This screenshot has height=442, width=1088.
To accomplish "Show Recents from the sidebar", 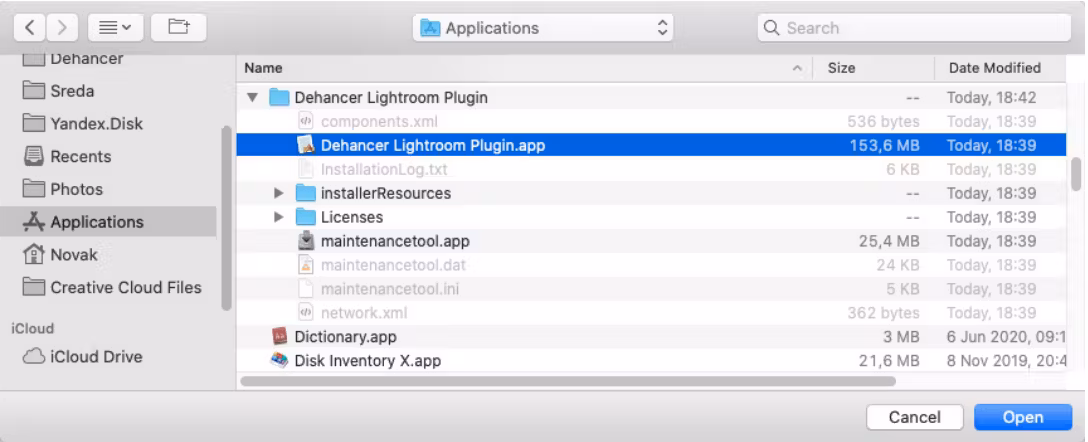I will click(80, 156).
